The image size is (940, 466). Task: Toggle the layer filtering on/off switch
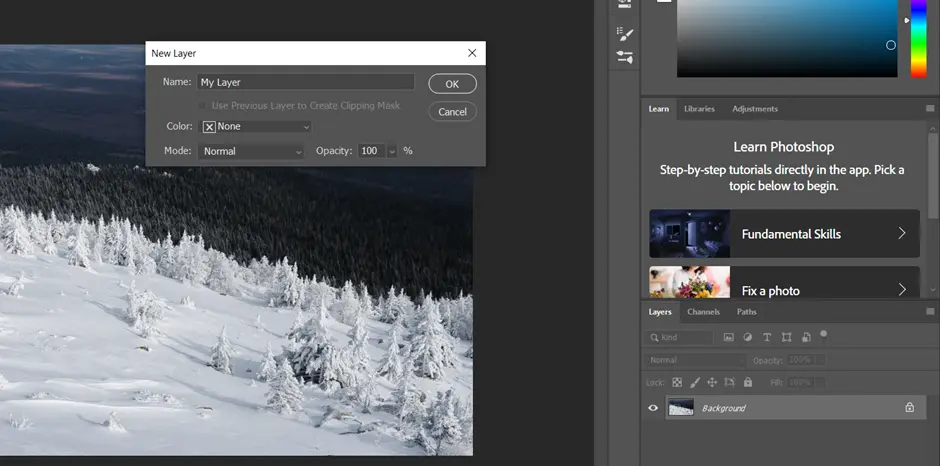pyautogui.click(x=824, y=333)
